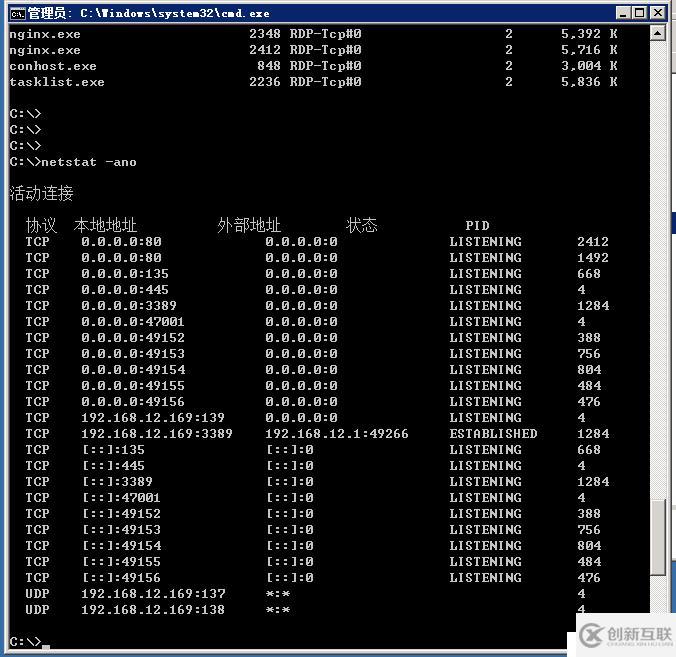This screenshot has width=676, height=657.
Task: Click the process name 'conhost.exe'
Action: point(53,66)
